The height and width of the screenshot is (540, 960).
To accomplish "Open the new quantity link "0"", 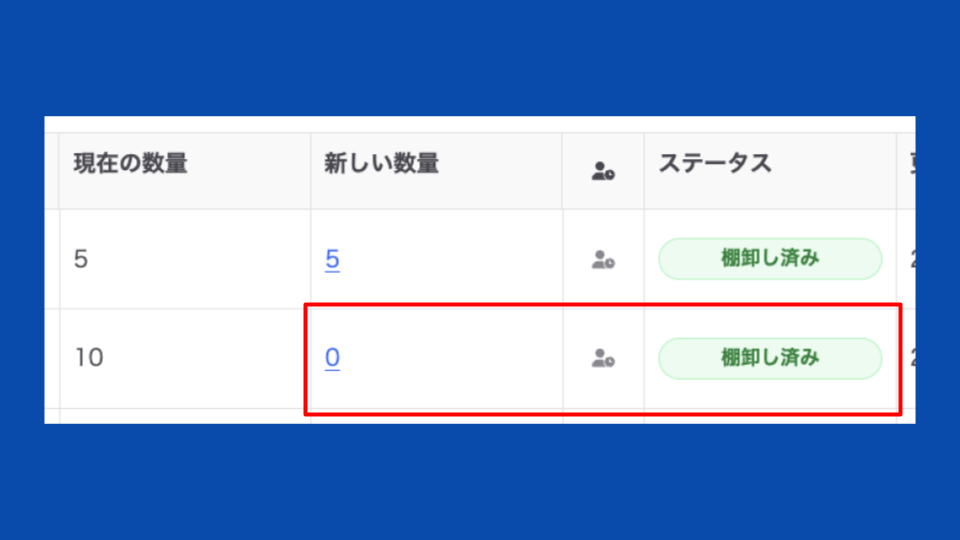I will click(332, 358).
